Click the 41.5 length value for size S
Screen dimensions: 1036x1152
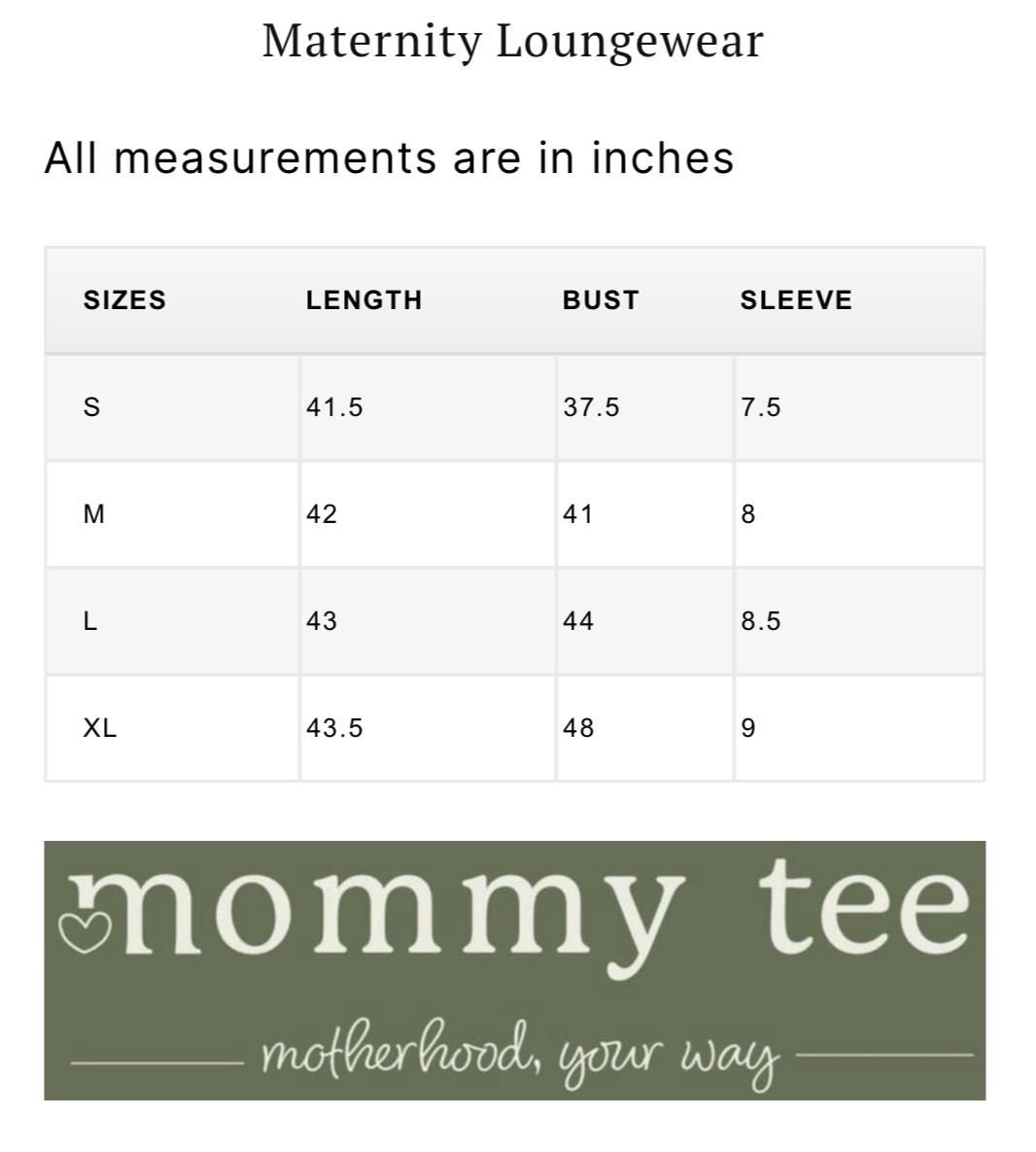point(335,407)
